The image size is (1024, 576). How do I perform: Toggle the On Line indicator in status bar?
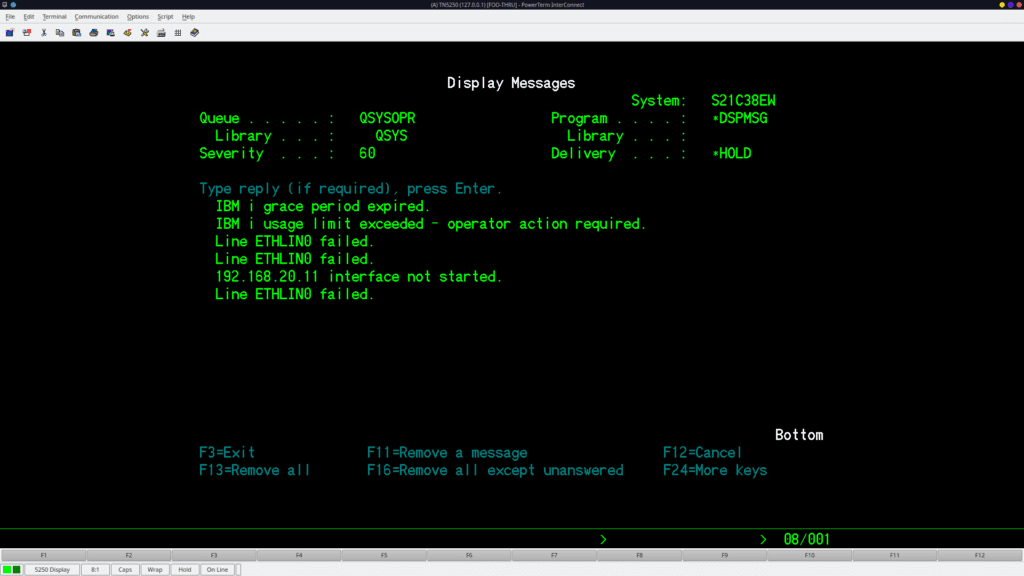click(x=217, y=569)
